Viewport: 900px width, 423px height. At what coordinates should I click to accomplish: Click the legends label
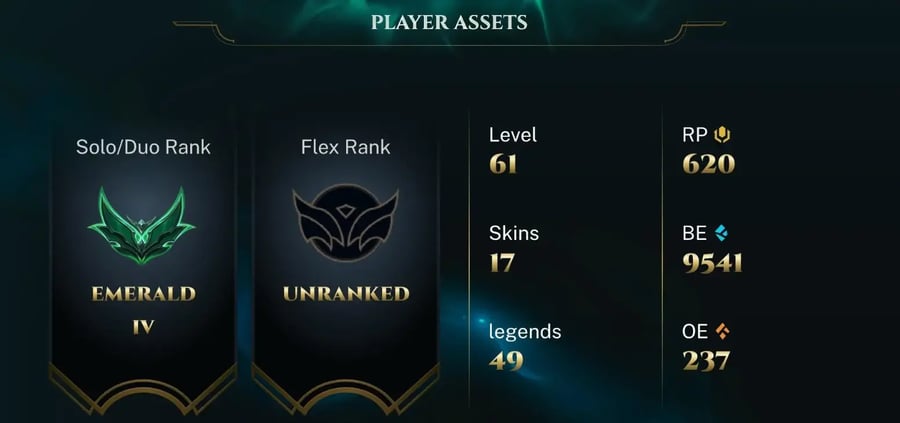coord(525,332)
